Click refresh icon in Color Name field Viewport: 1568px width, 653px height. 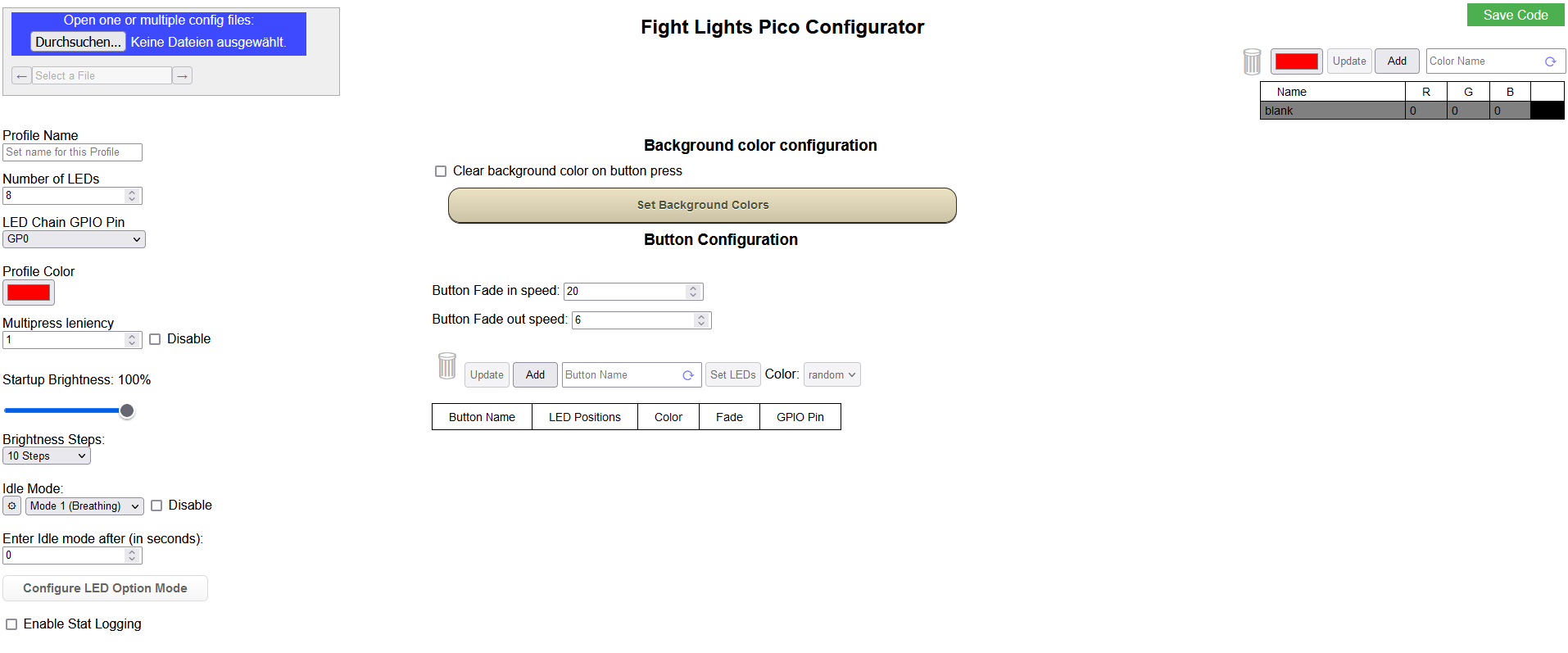tap(1550, 61)
